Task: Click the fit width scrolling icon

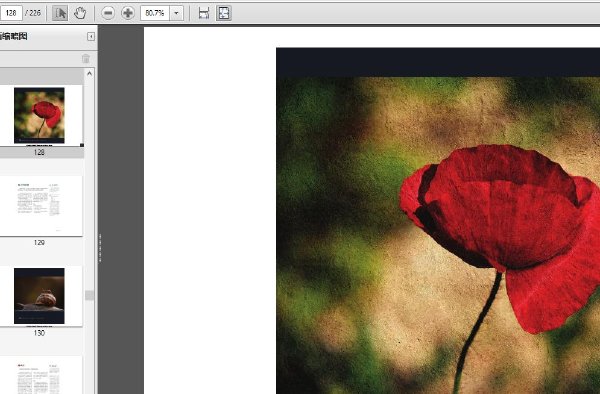Action: (x=204, y=13)
